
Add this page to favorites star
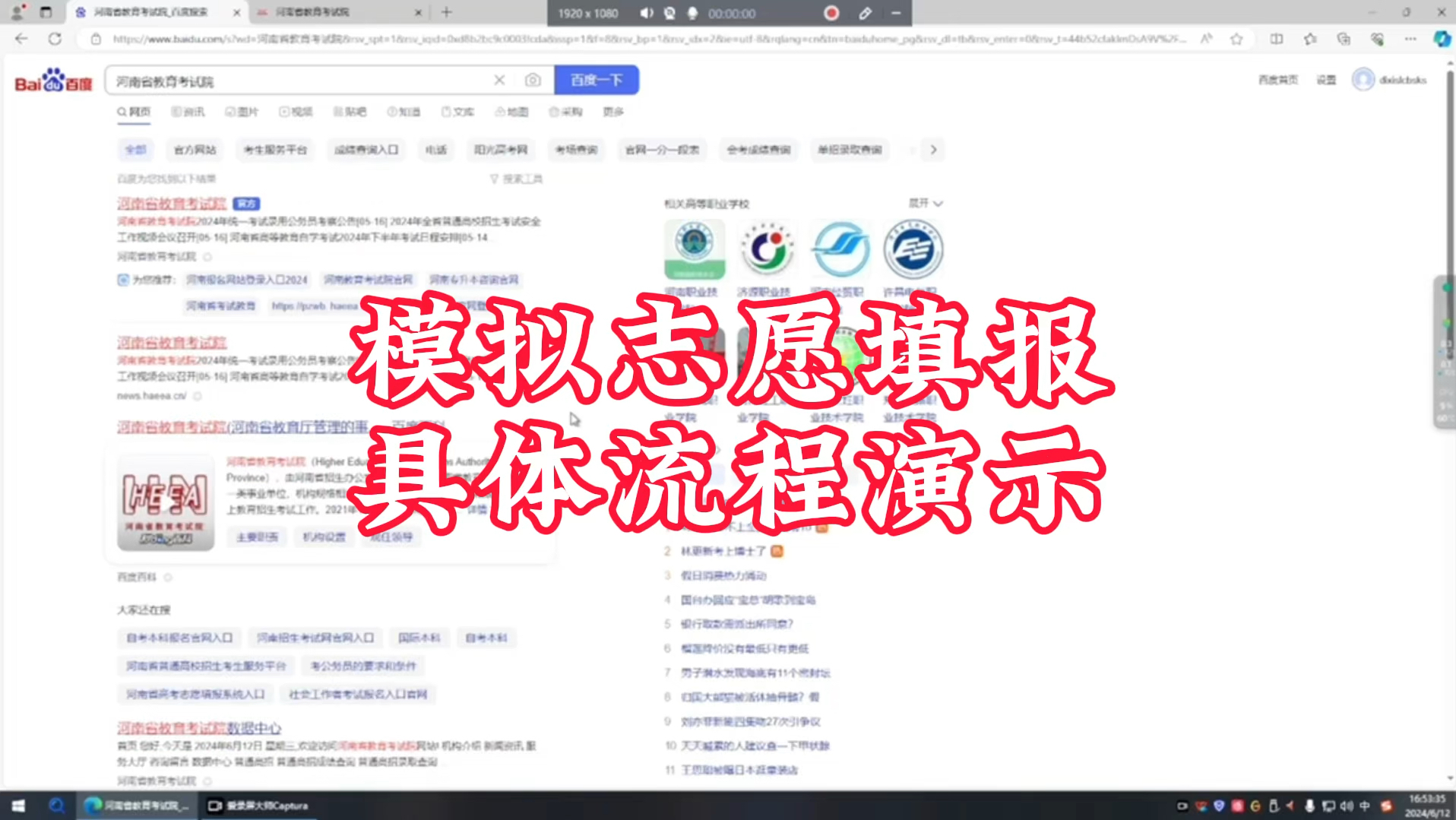click(x=1236, y=39)
